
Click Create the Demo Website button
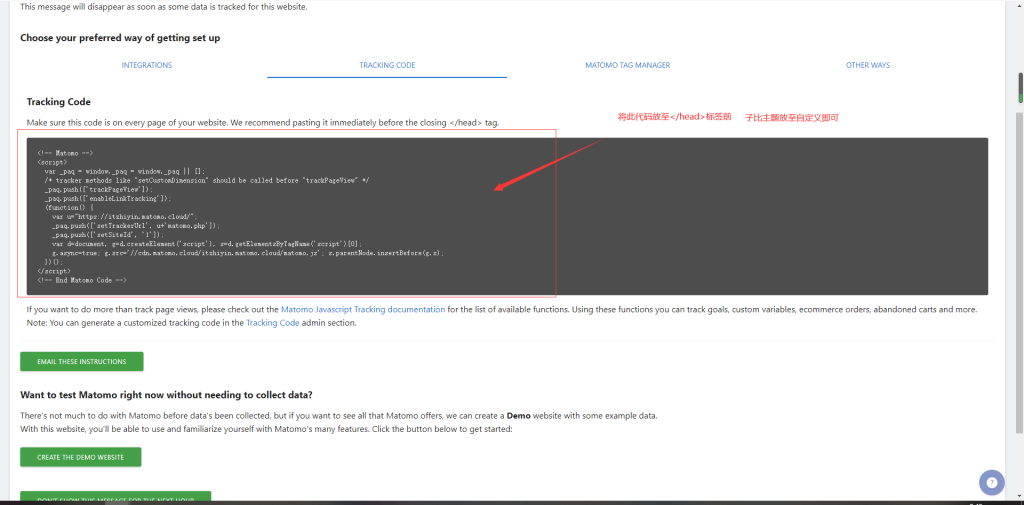81,457
